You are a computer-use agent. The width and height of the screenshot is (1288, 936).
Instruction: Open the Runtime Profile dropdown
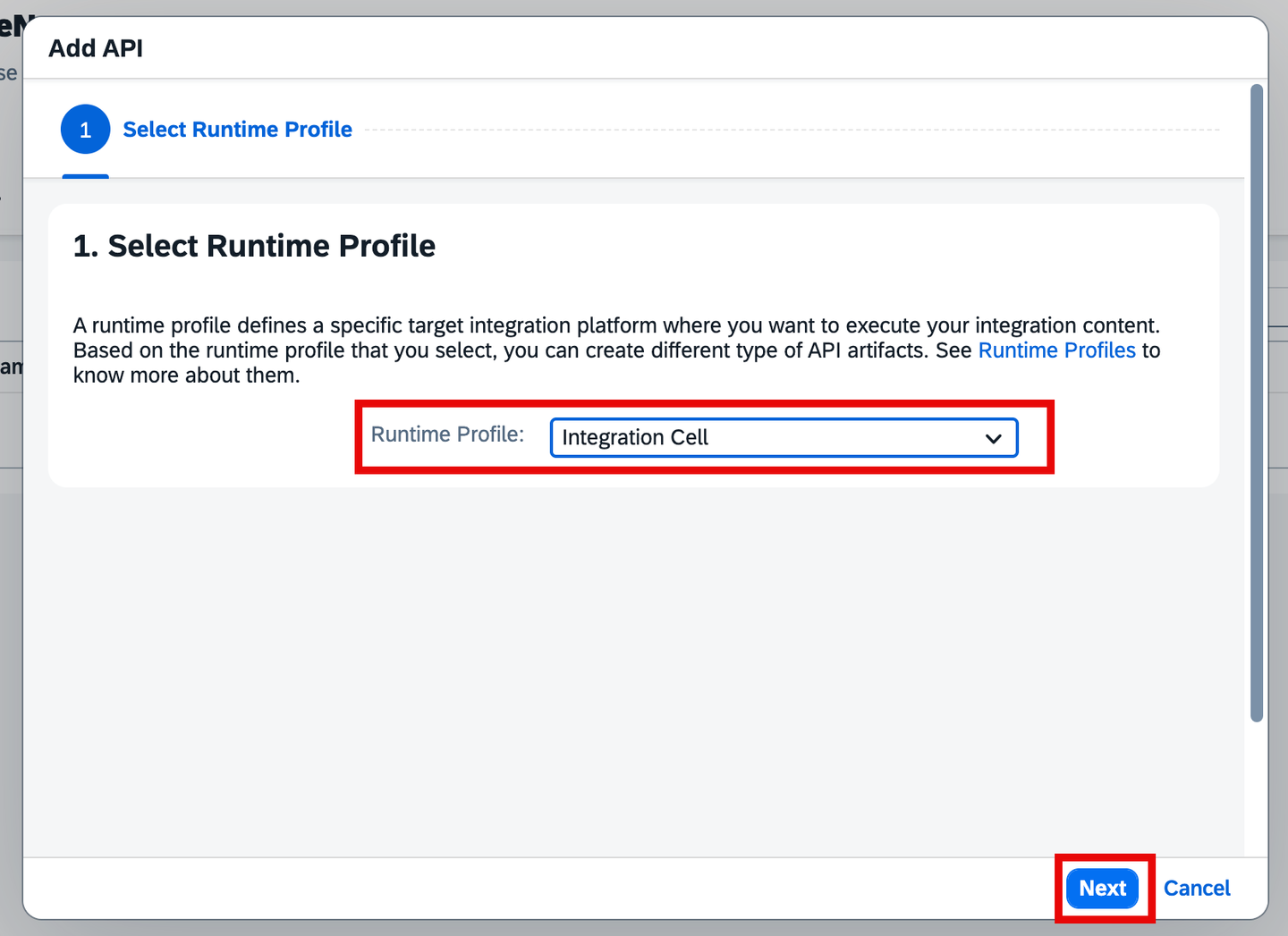coord(784,437)
